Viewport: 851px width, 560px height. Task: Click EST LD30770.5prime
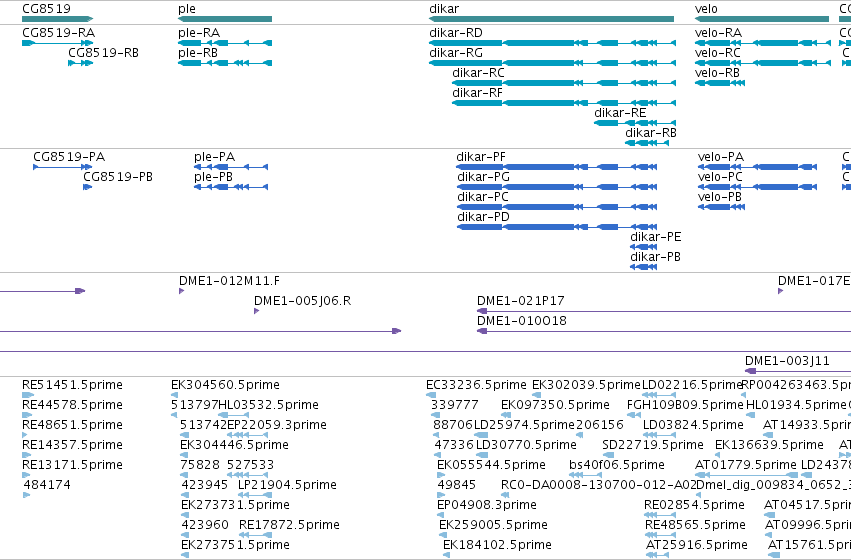click(x=484, y=455)
